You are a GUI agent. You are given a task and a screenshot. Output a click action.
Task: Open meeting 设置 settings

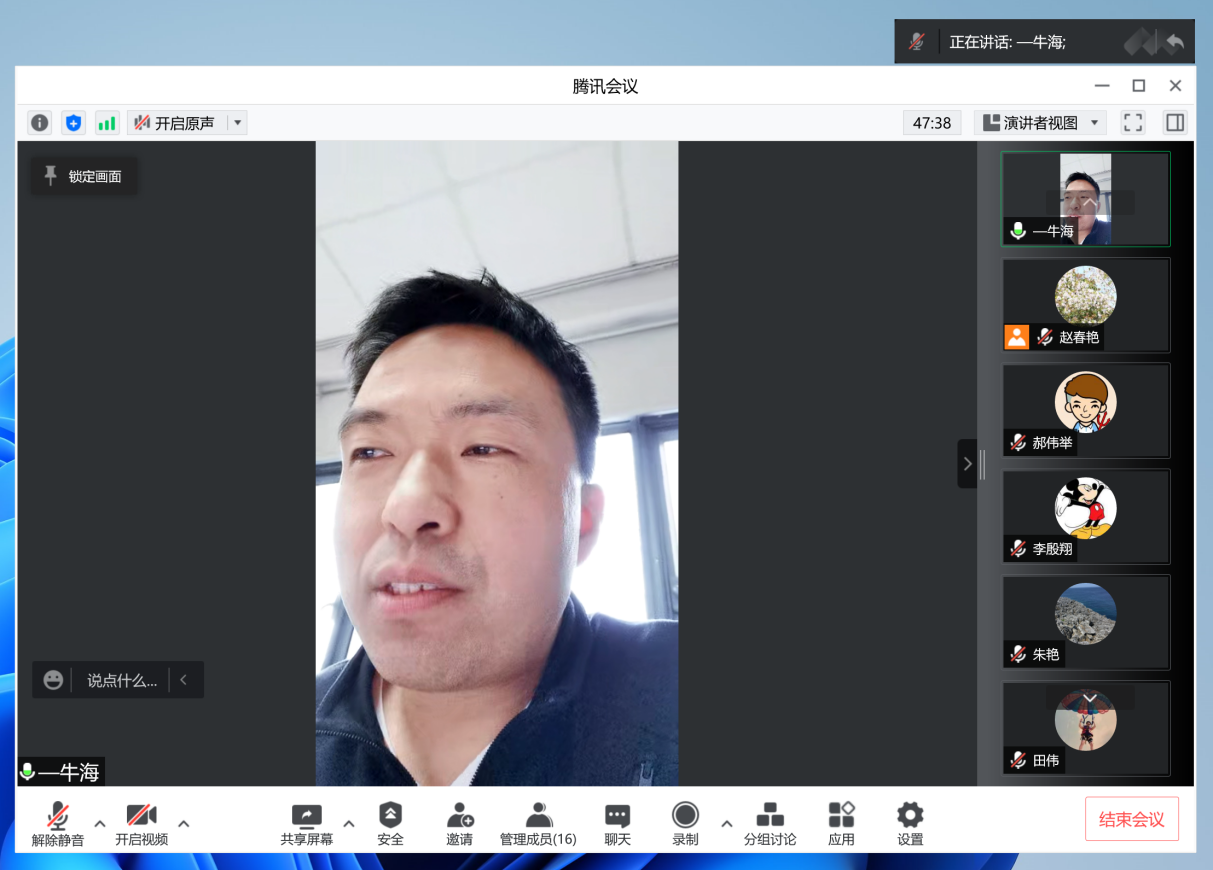click(910, 824)
